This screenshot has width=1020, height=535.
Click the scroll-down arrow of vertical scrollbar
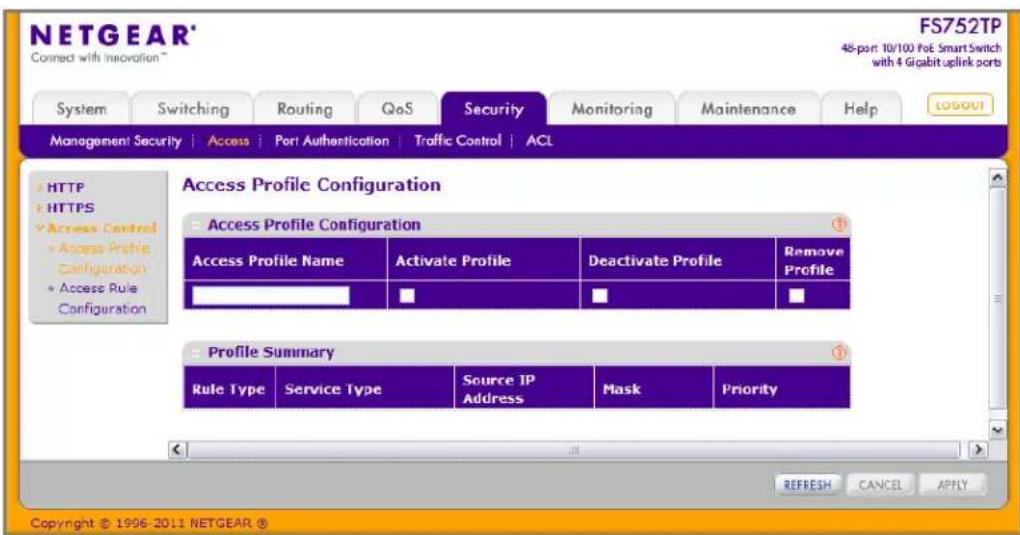coord(997,430)
